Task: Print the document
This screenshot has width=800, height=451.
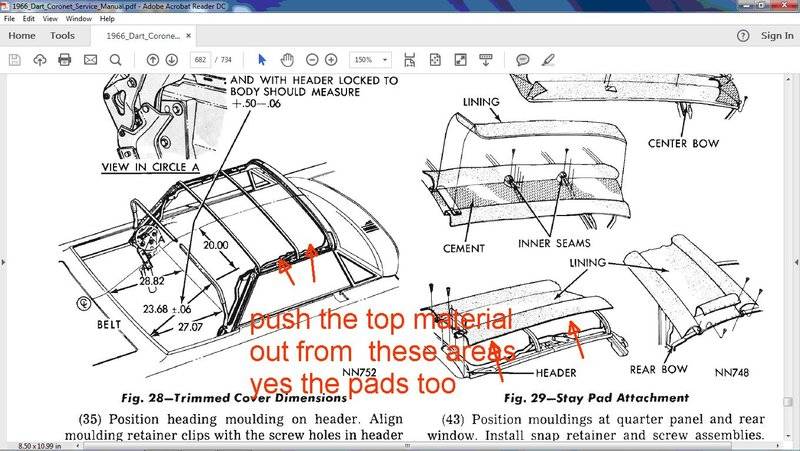Action: tap(65, 60)
